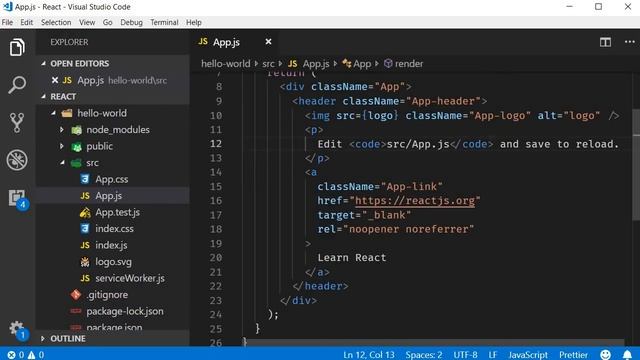Follow the https://reactjs.org link in code
The width and height of the screenshot is (640, 360).
tap(415, 200)
